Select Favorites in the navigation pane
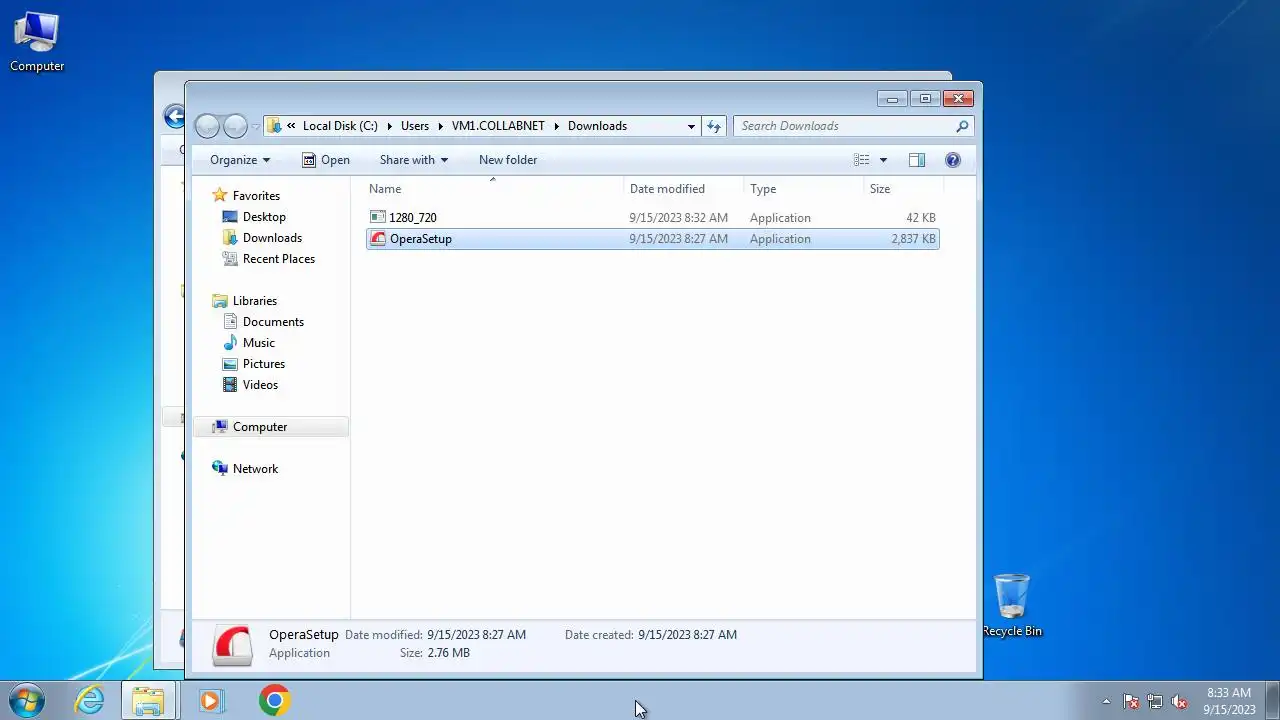The width and height of the screenshot is (1280, 720). 256,196
